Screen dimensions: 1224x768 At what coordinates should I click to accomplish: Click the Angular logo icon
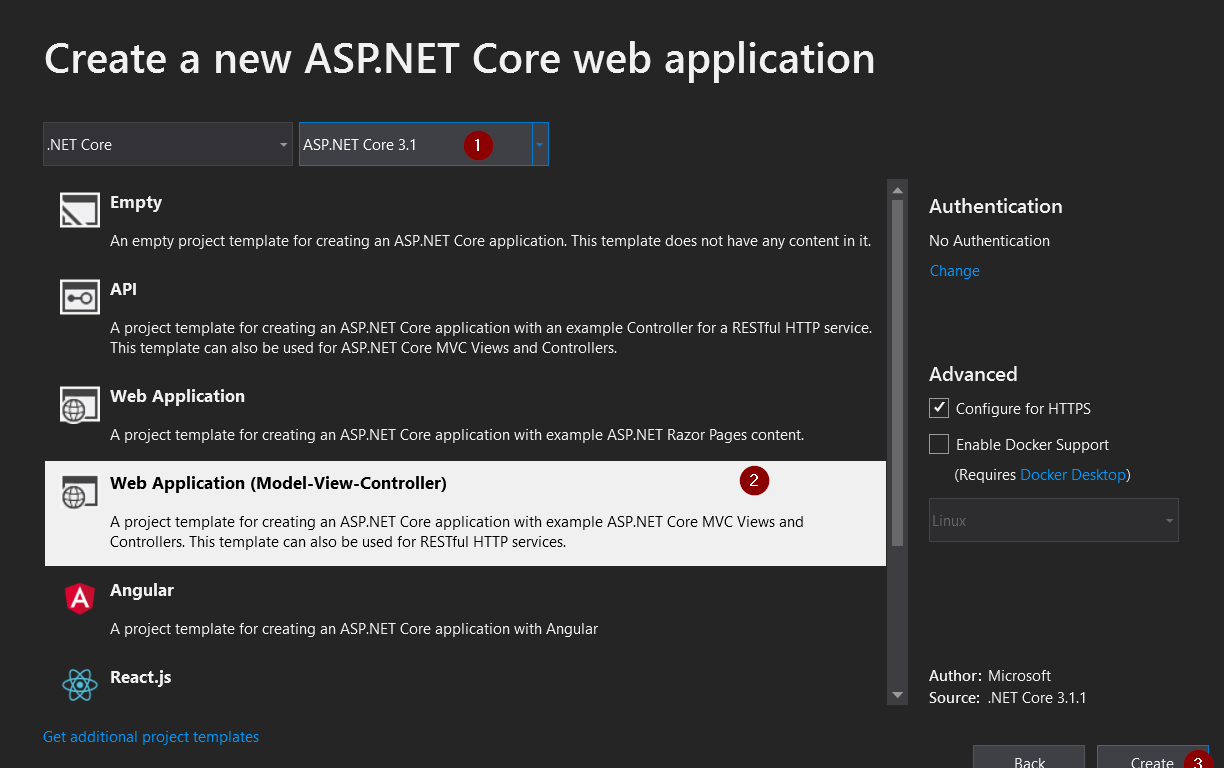point(80,598)
